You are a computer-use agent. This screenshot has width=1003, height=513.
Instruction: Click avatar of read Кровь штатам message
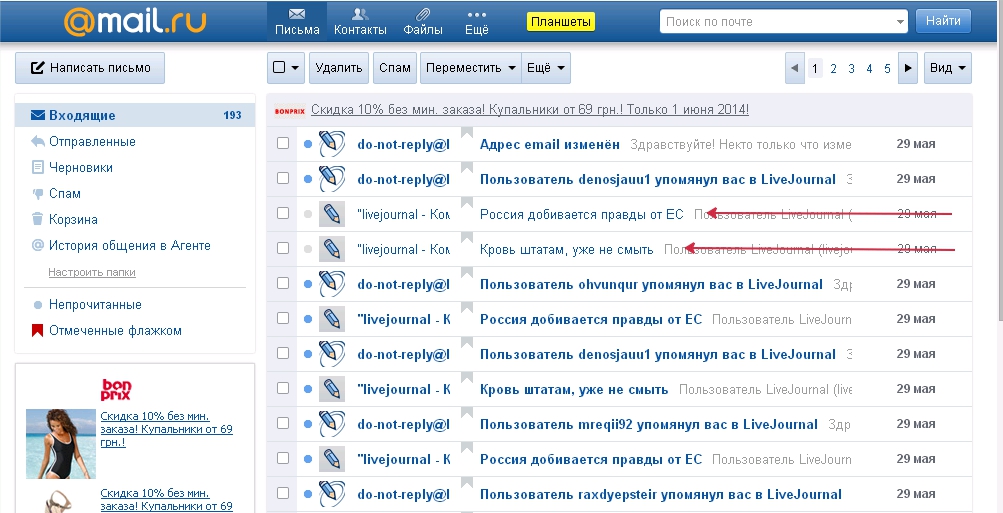point(332,249)
